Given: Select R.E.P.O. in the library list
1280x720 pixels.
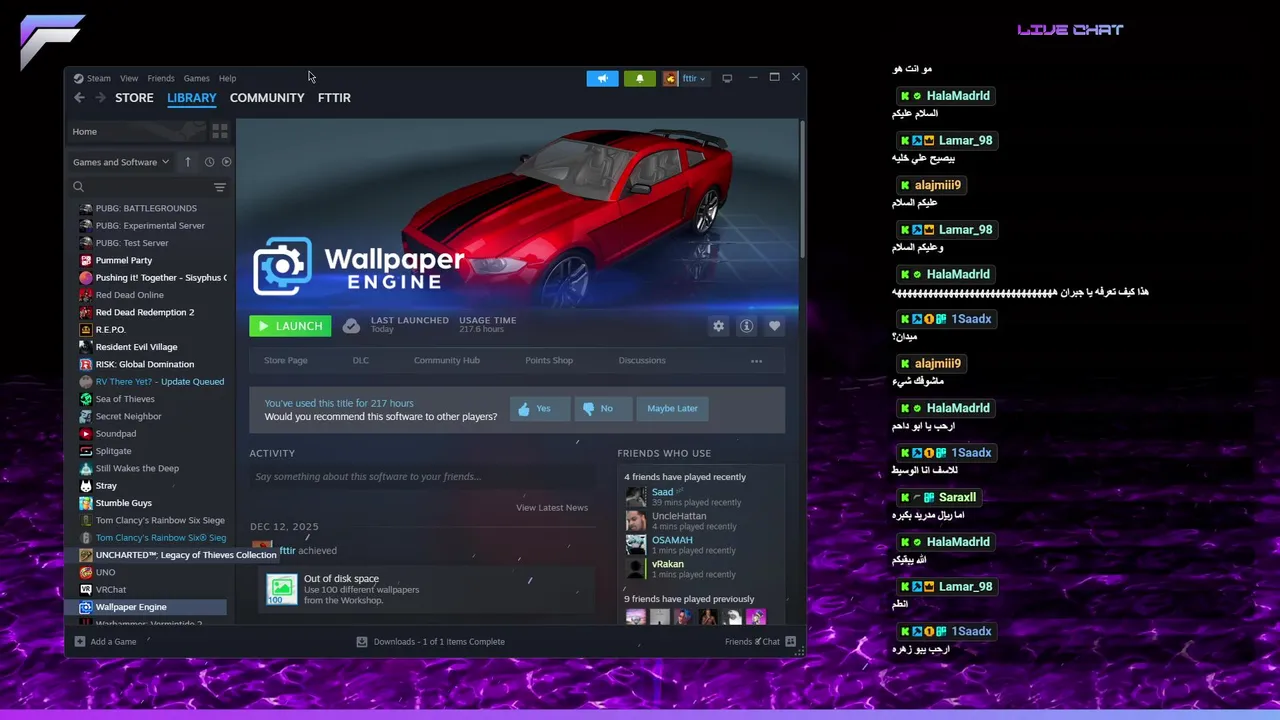Looking at the screenshot, I should pyautogui.click(x=110, y=330).
